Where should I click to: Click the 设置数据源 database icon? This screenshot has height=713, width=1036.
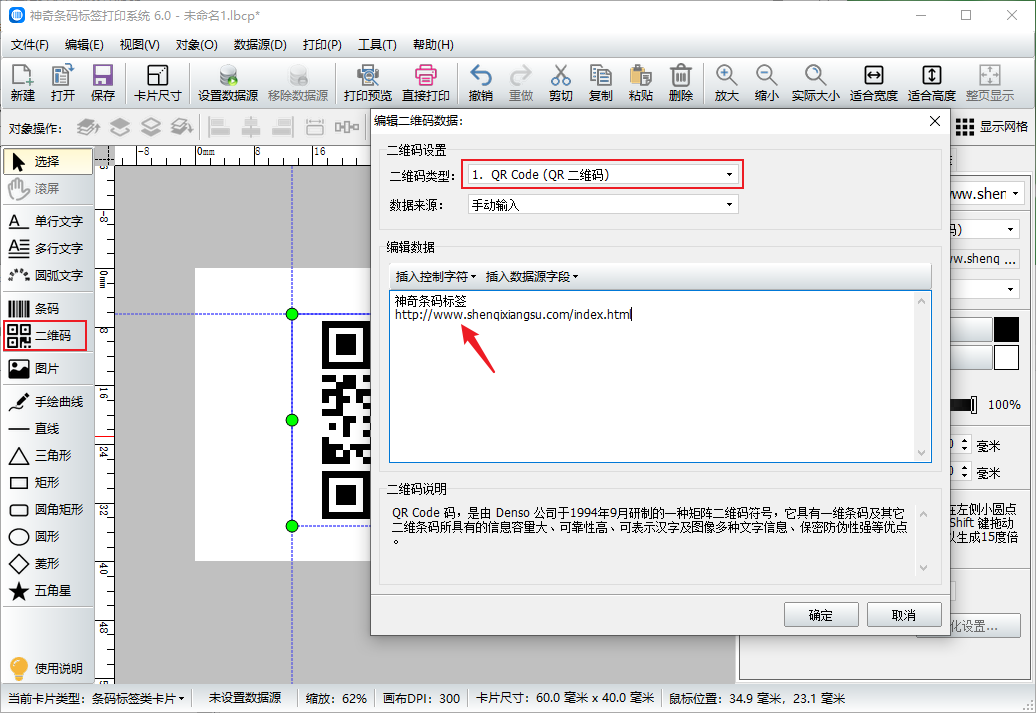(228, 83)
